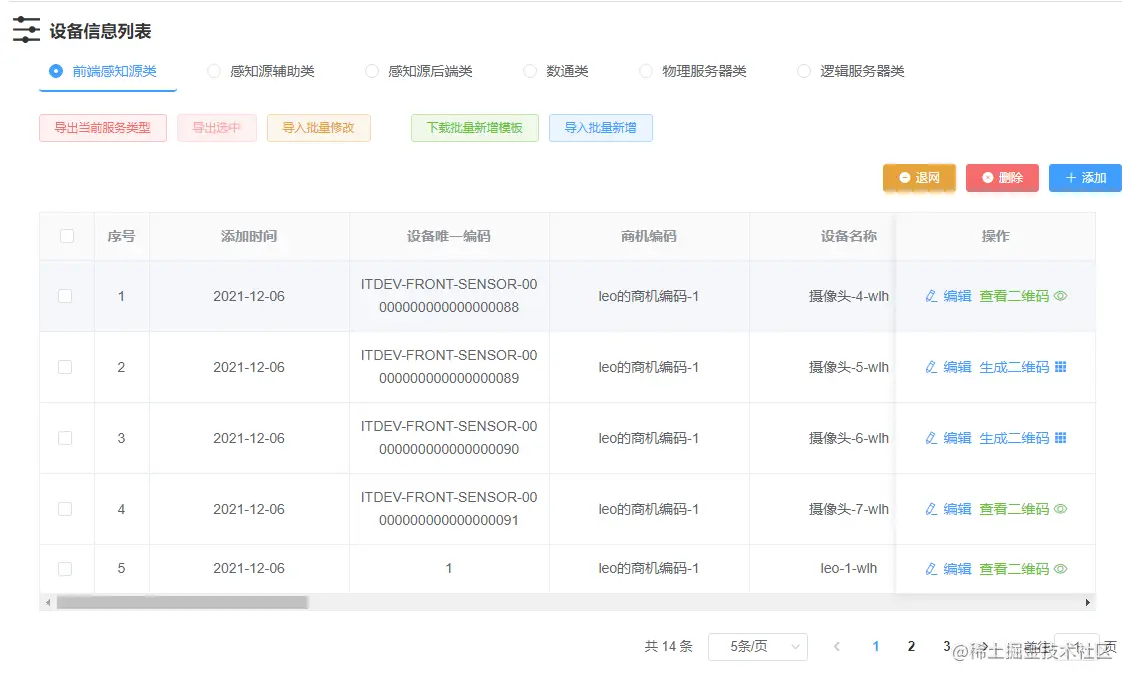
Task: Click the 共 14 条 total count text
Action: click(668, 647)
